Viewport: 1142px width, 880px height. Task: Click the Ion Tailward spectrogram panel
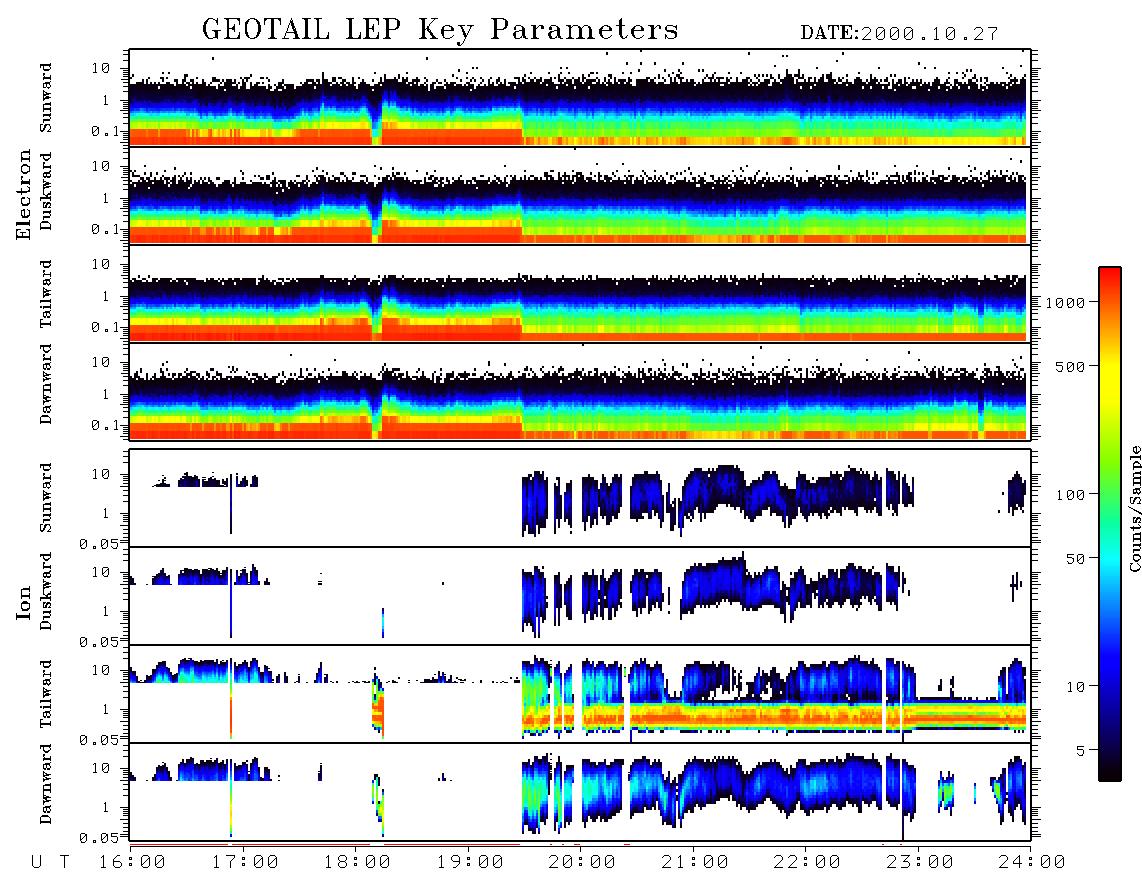580,694
